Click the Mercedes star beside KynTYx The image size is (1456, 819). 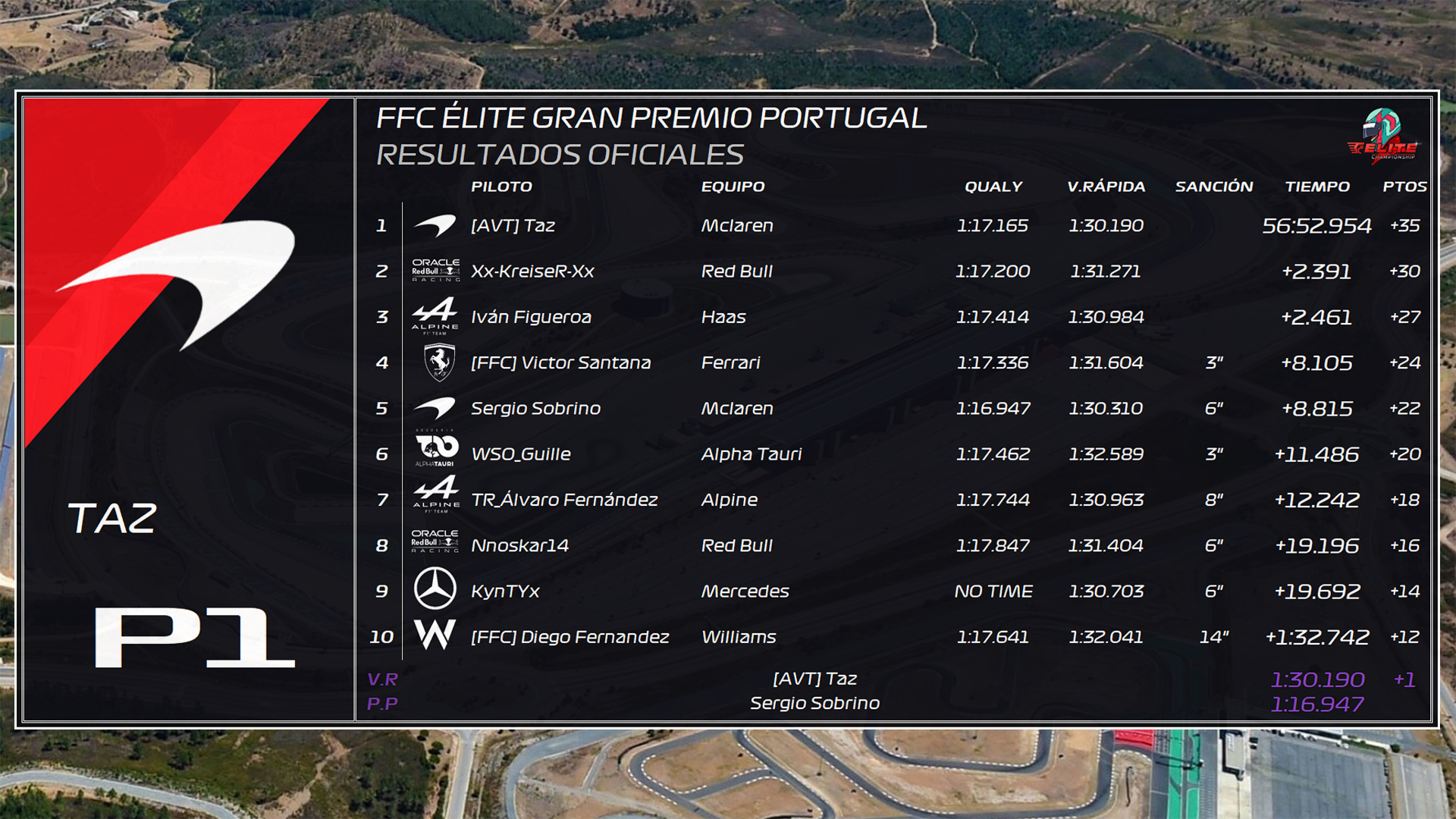435,589
